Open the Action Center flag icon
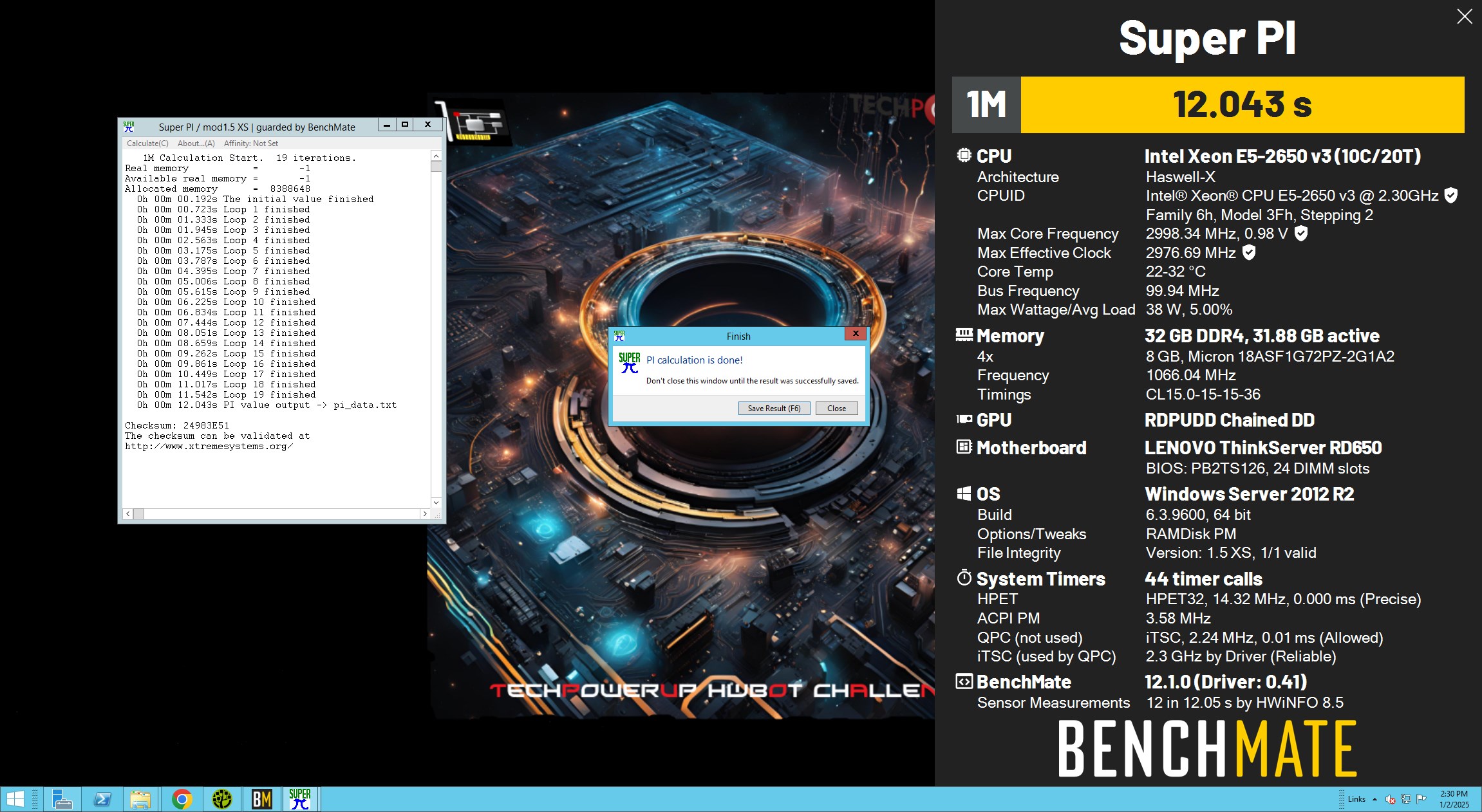 point(1421,799)
